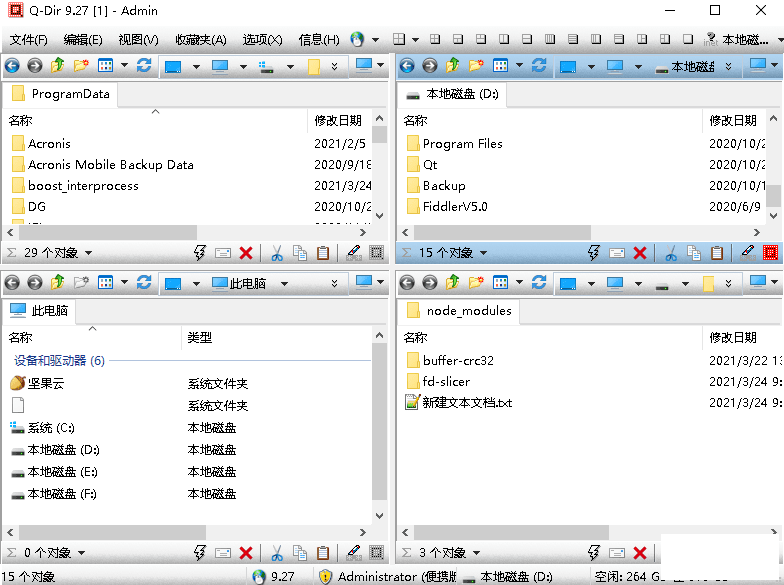
Task: Refresh the Local Disk D pane
Action: 539,66
